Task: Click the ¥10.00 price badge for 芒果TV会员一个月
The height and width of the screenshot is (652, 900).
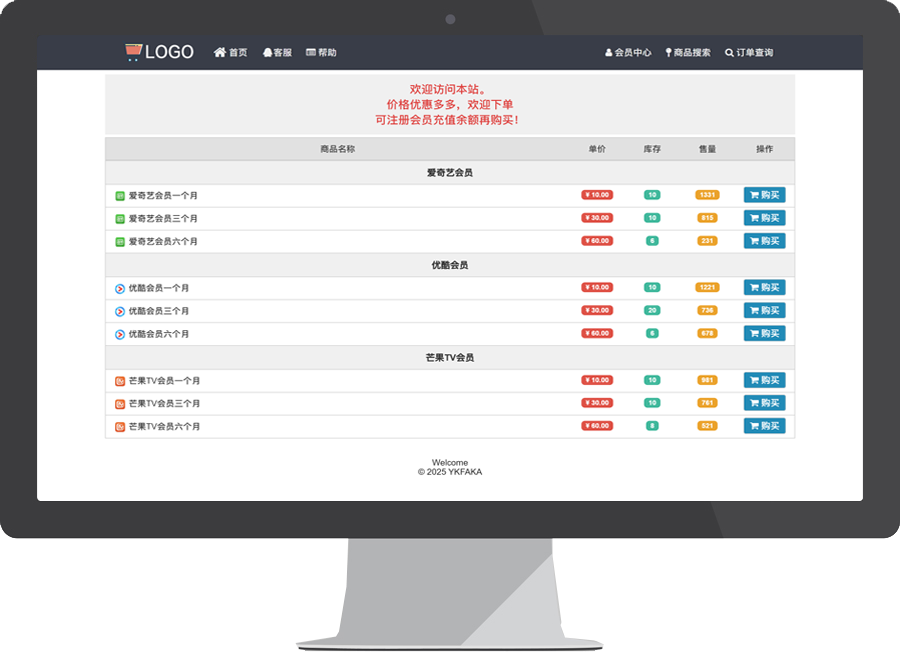Action: tap(597, 380)
